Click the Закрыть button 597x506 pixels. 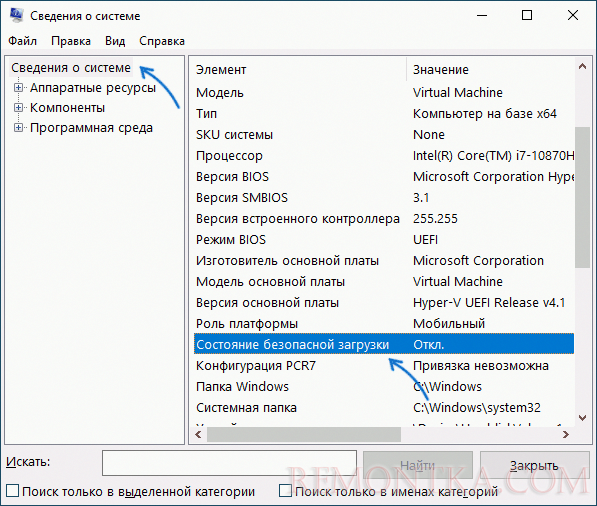pyautogui.click(x=534, y=465)
